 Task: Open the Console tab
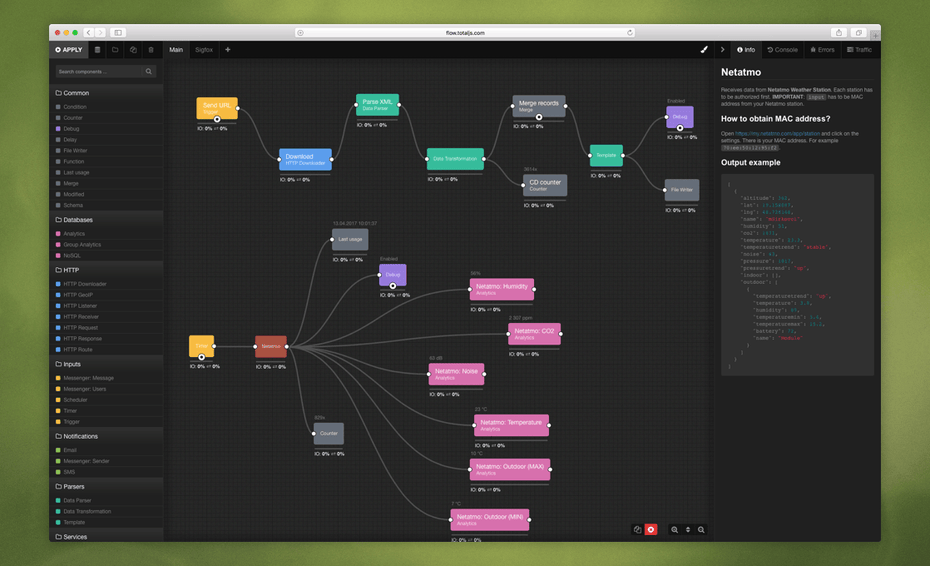(x=782, y=50)
